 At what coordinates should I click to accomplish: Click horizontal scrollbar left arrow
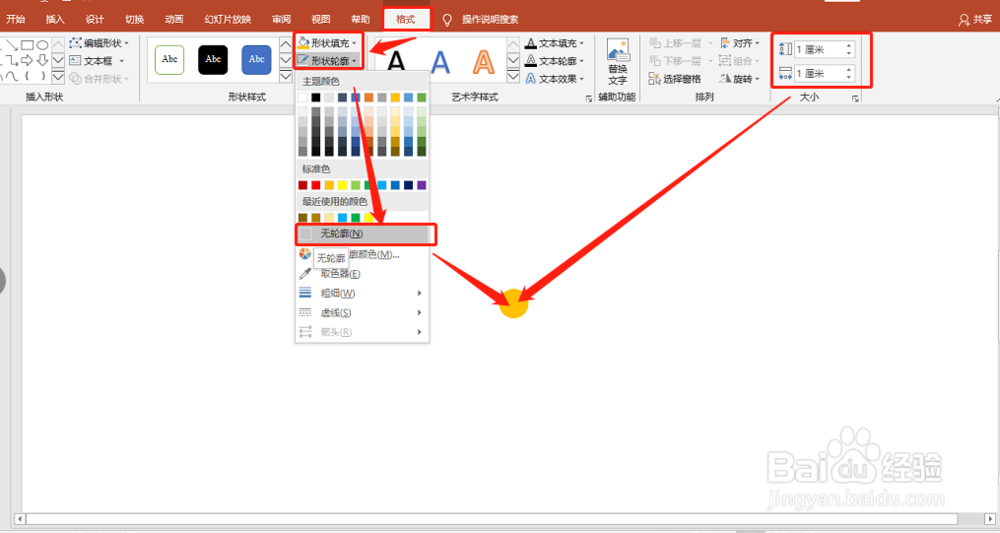pyautogui.click(x=19, y=519)
